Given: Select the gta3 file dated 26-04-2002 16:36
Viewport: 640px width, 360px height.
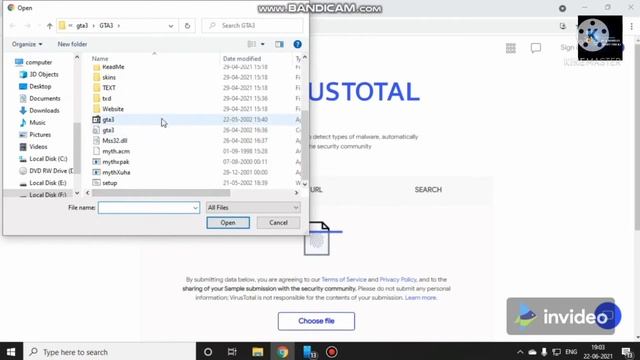Looking at the screenshot, I should 108,130.
